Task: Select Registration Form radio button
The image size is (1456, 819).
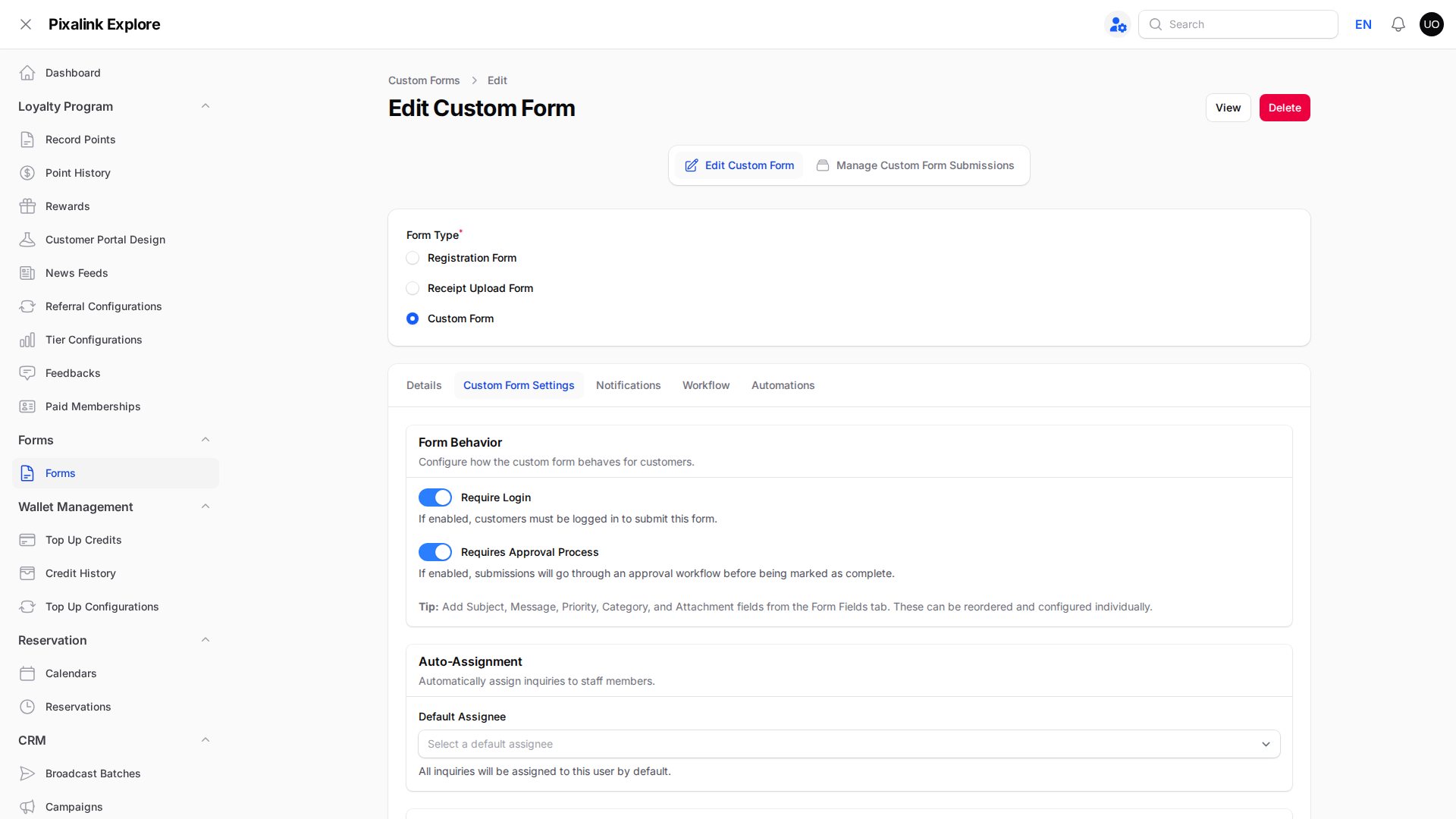Action: (x=413, y=258)
